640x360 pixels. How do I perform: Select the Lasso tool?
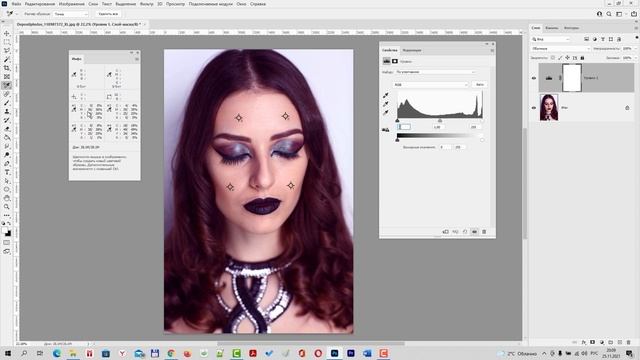(7, 51)
